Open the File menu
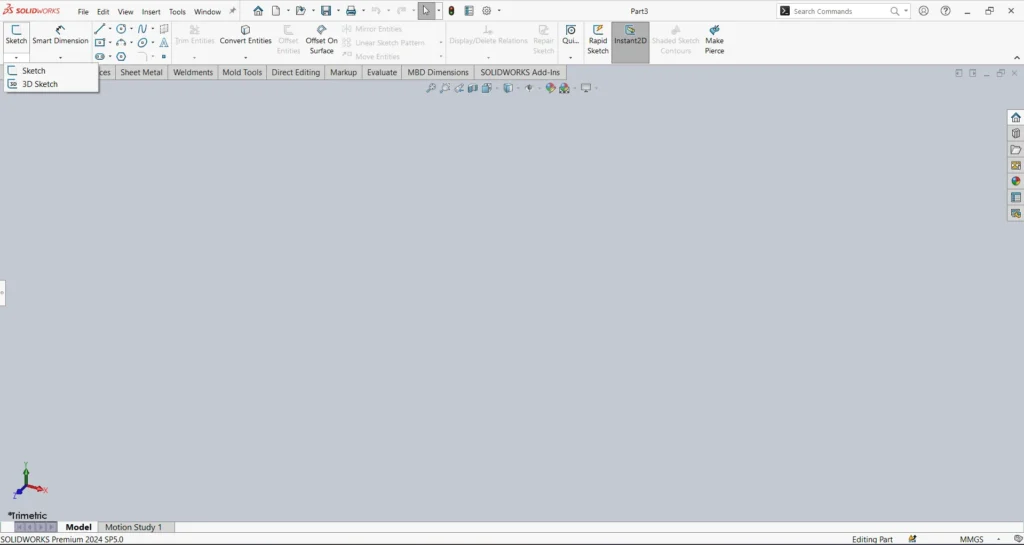 point(84,12)
